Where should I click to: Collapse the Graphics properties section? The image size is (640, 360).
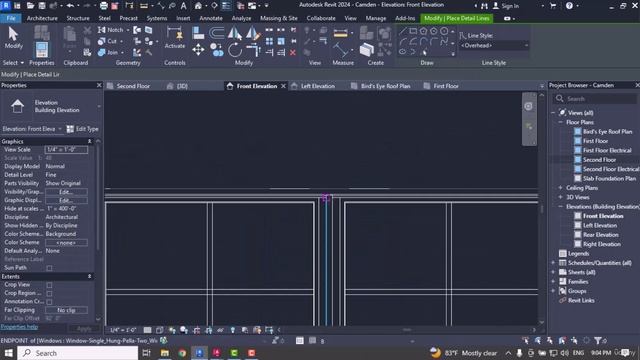(x=89, y=141)
